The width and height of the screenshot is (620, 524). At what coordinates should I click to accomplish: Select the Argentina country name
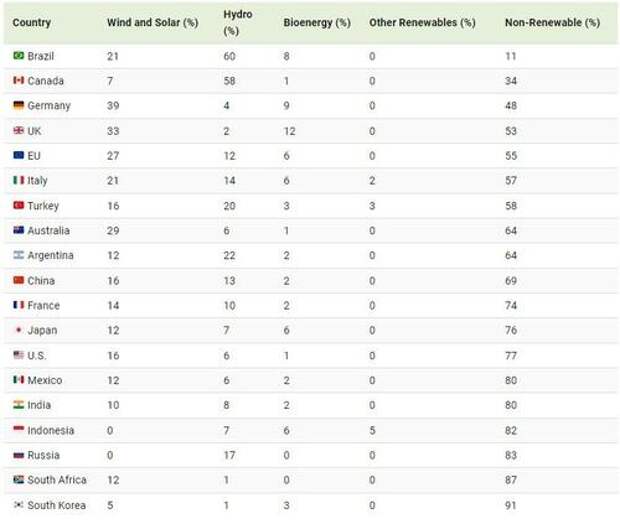50,256
